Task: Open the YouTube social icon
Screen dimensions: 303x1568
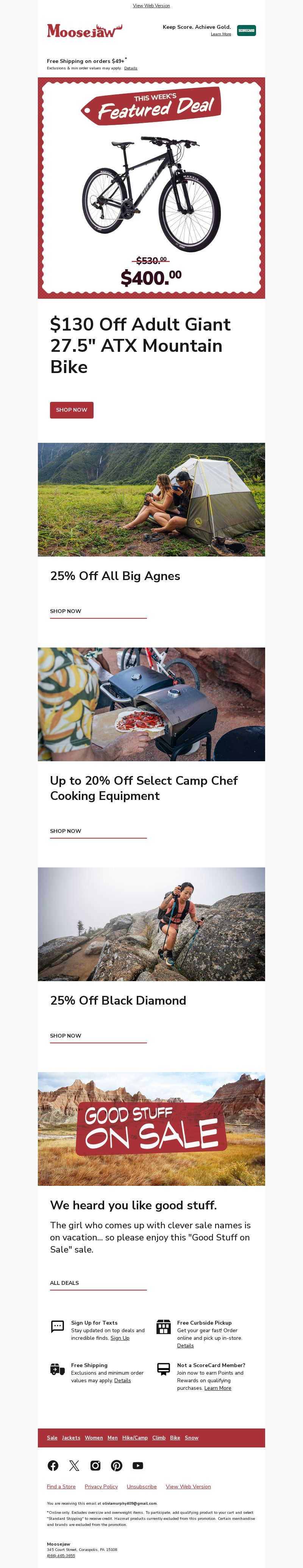Action: click(x=138, y=1465)
